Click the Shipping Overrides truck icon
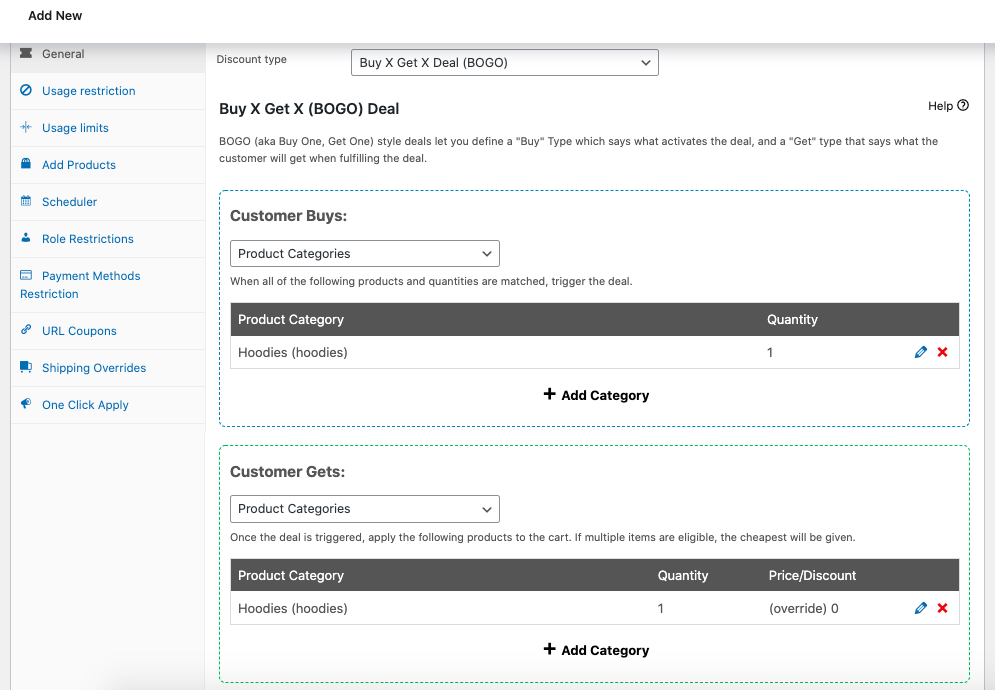Viewport: 995px width, 690px height. click(26, 367)
